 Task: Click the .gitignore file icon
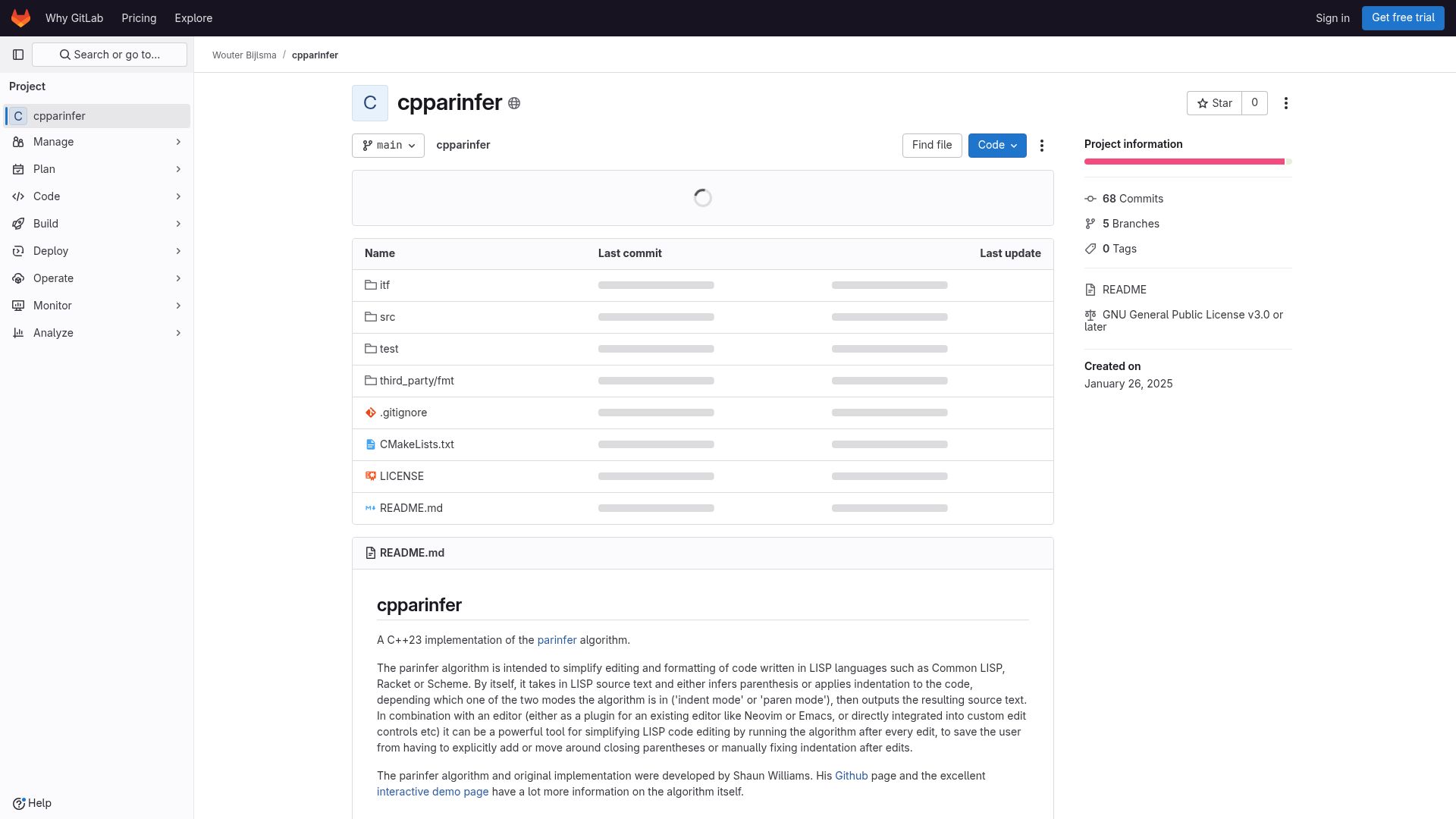tap(371, 413)
